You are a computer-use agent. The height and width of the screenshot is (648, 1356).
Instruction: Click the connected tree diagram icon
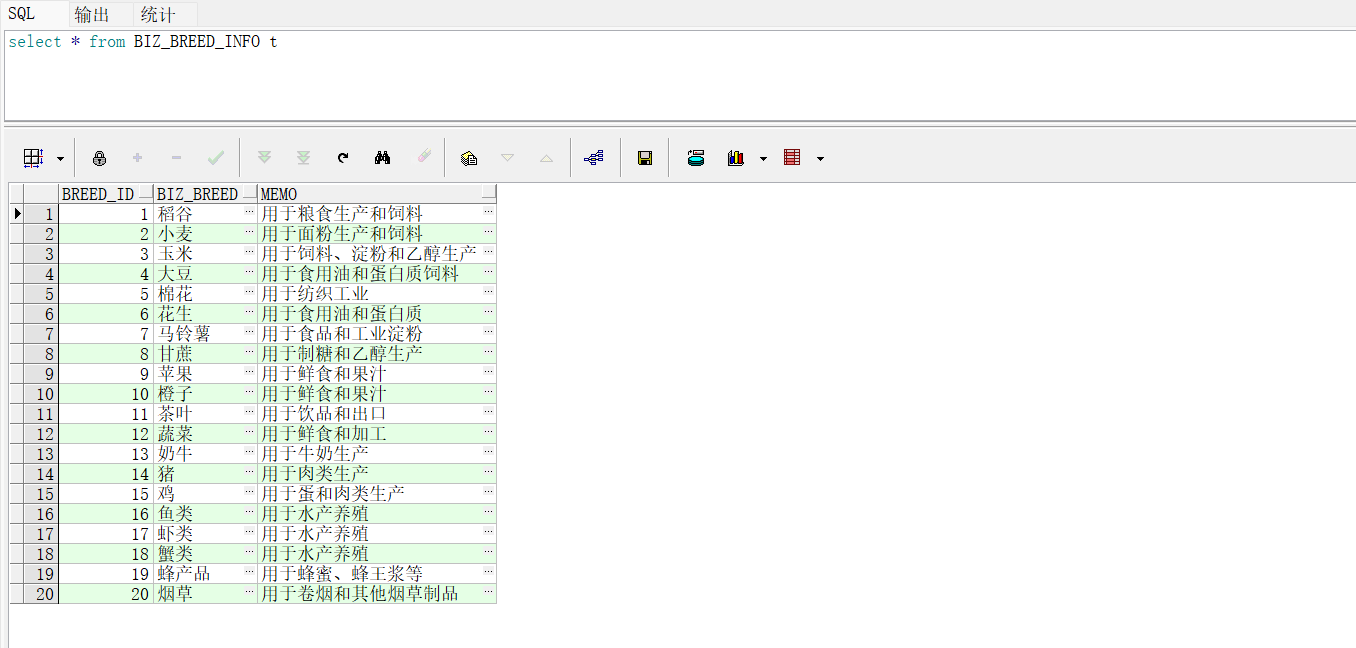pyautogui.click(x=594, y=158)
